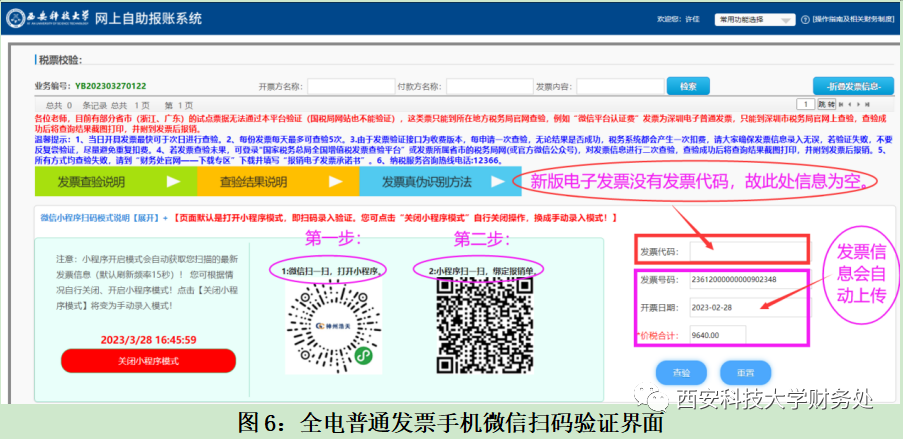The height and width of the screenshot is (439, 903).
Task: Open 操作指南及相关财务制度 link
Action: click(853, 20)
